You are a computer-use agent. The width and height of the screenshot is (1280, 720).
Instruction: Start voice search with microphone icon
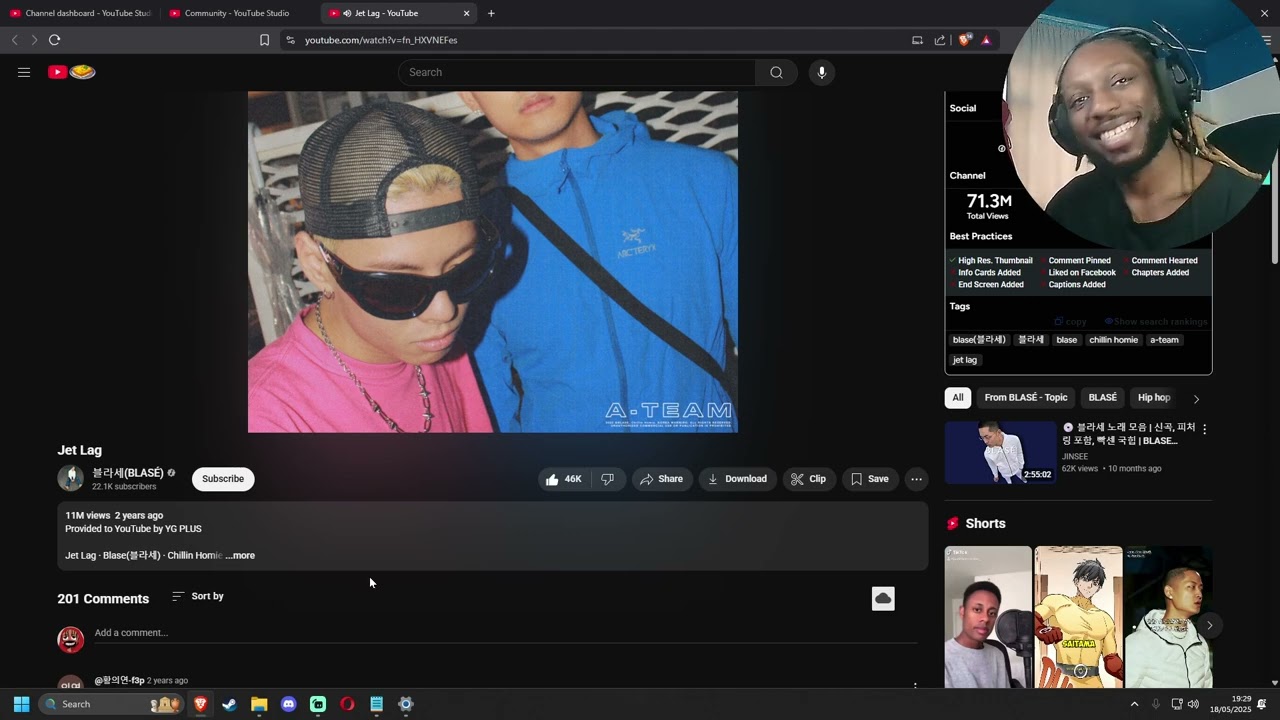tap(821, 72)
